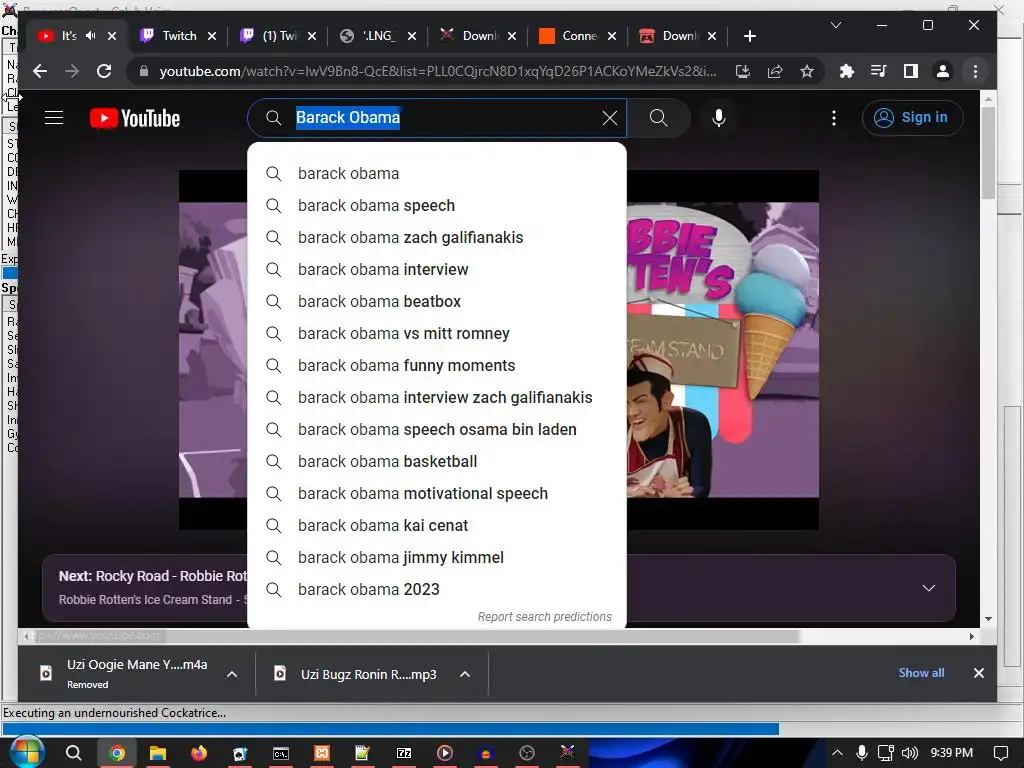This screenshot has height=768, width=1024.
Task: Switch to the Twitch tab
Action: click(x=178, y=36)
